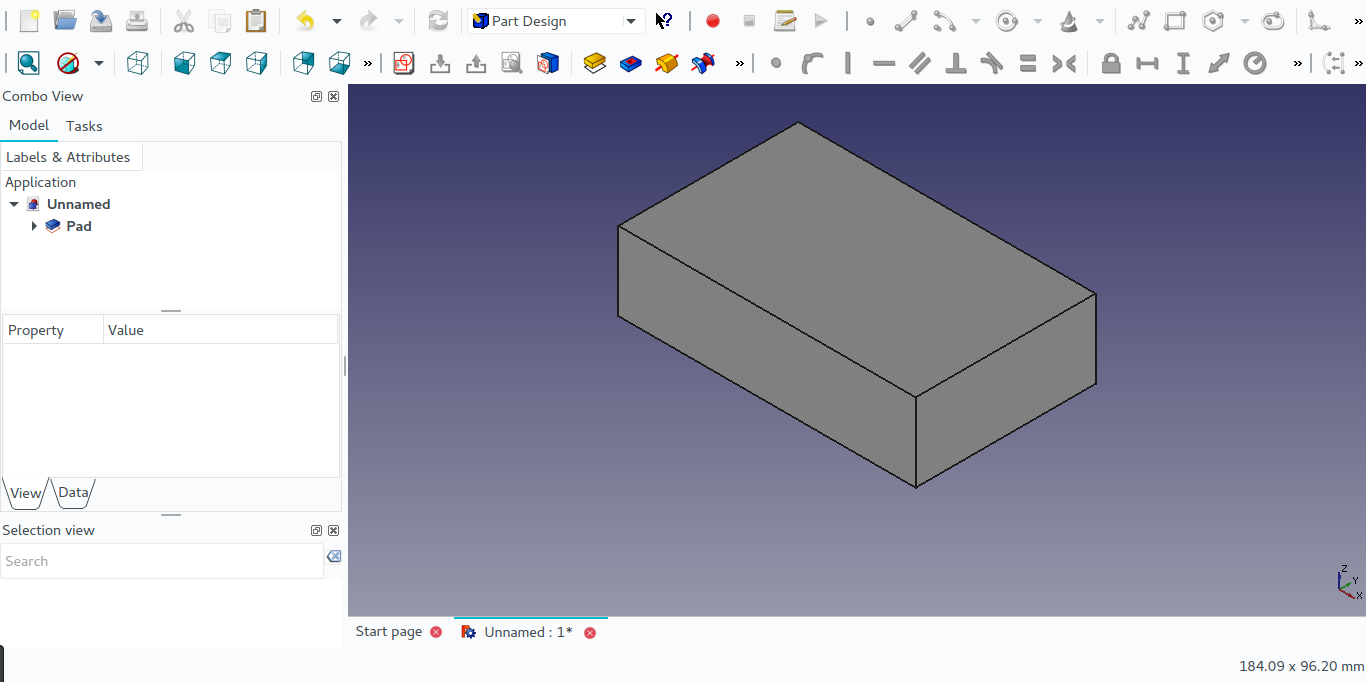Image resolution: width=1366 pixels, height=682 pixels.
Task: Select the rectangle sketch tool
Action: click(1174, 20)
